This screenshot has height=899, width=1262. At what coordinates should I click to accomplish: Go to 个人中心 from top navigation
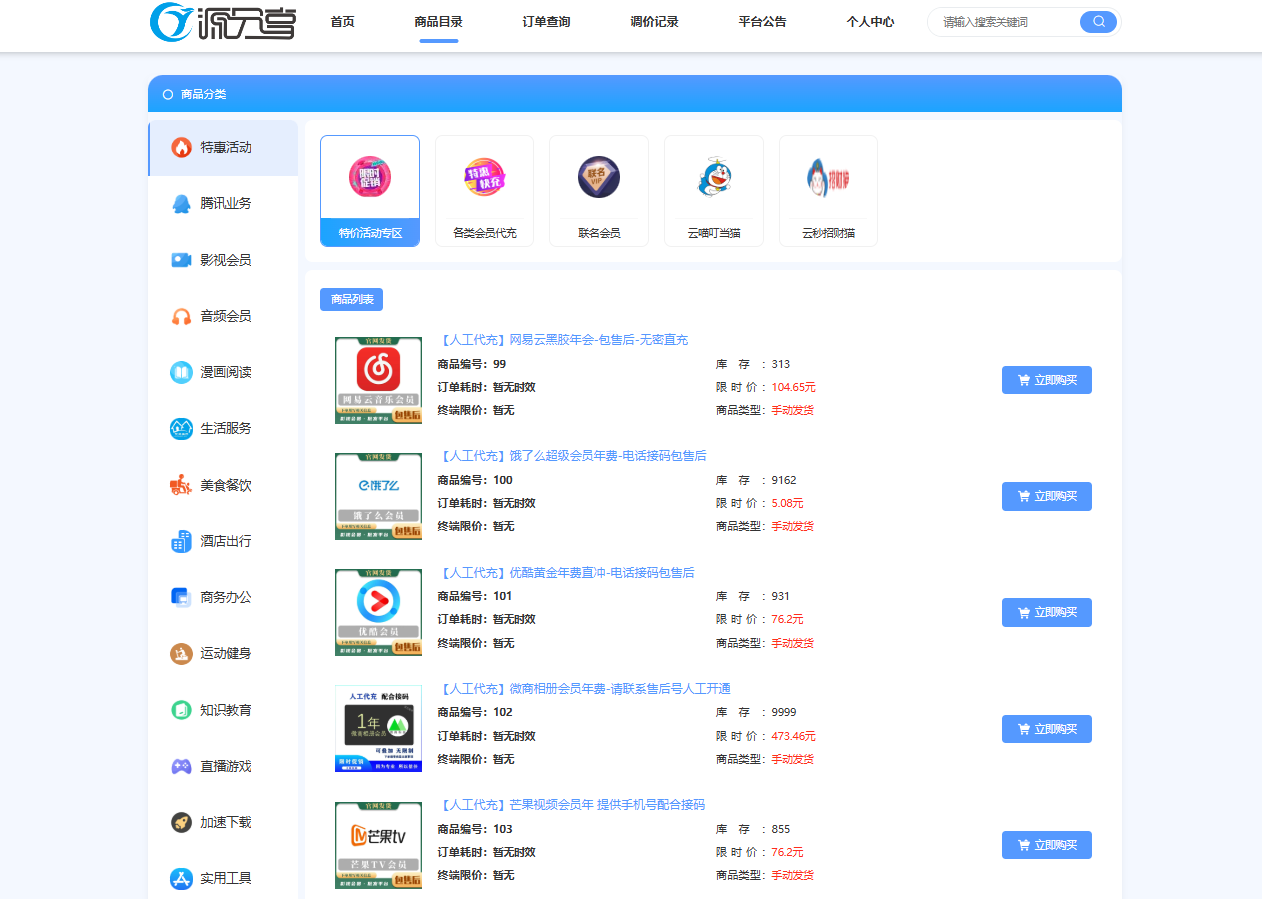pyautogui.click(x=869, y=21)
